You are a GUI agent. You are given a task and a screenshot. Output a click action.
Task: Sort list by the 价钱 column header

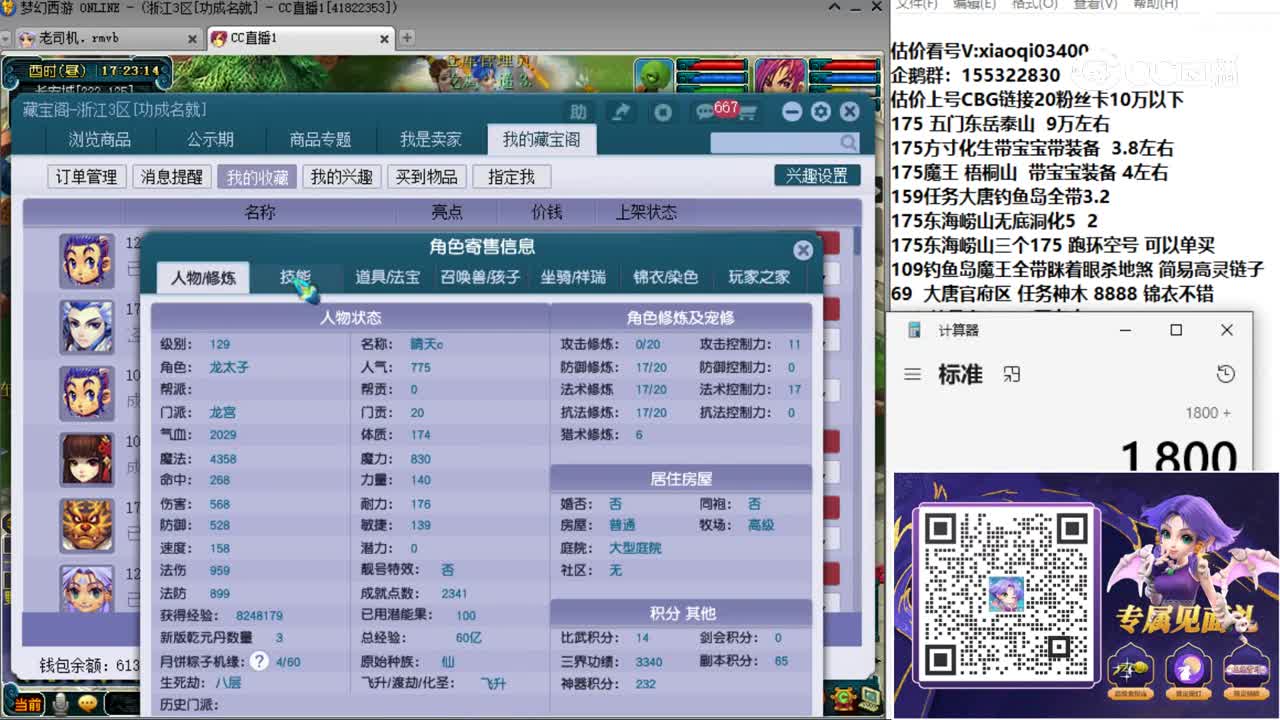coord(547,212)
